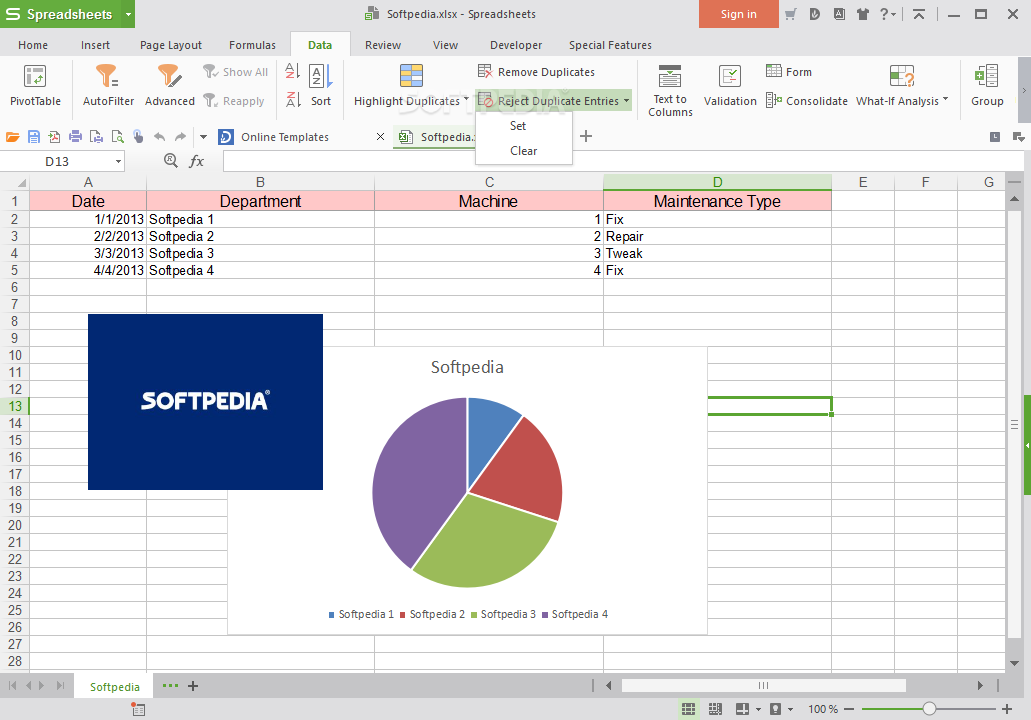
Task: Choose Set from the dropdown menu
Action: click(518, 126)
